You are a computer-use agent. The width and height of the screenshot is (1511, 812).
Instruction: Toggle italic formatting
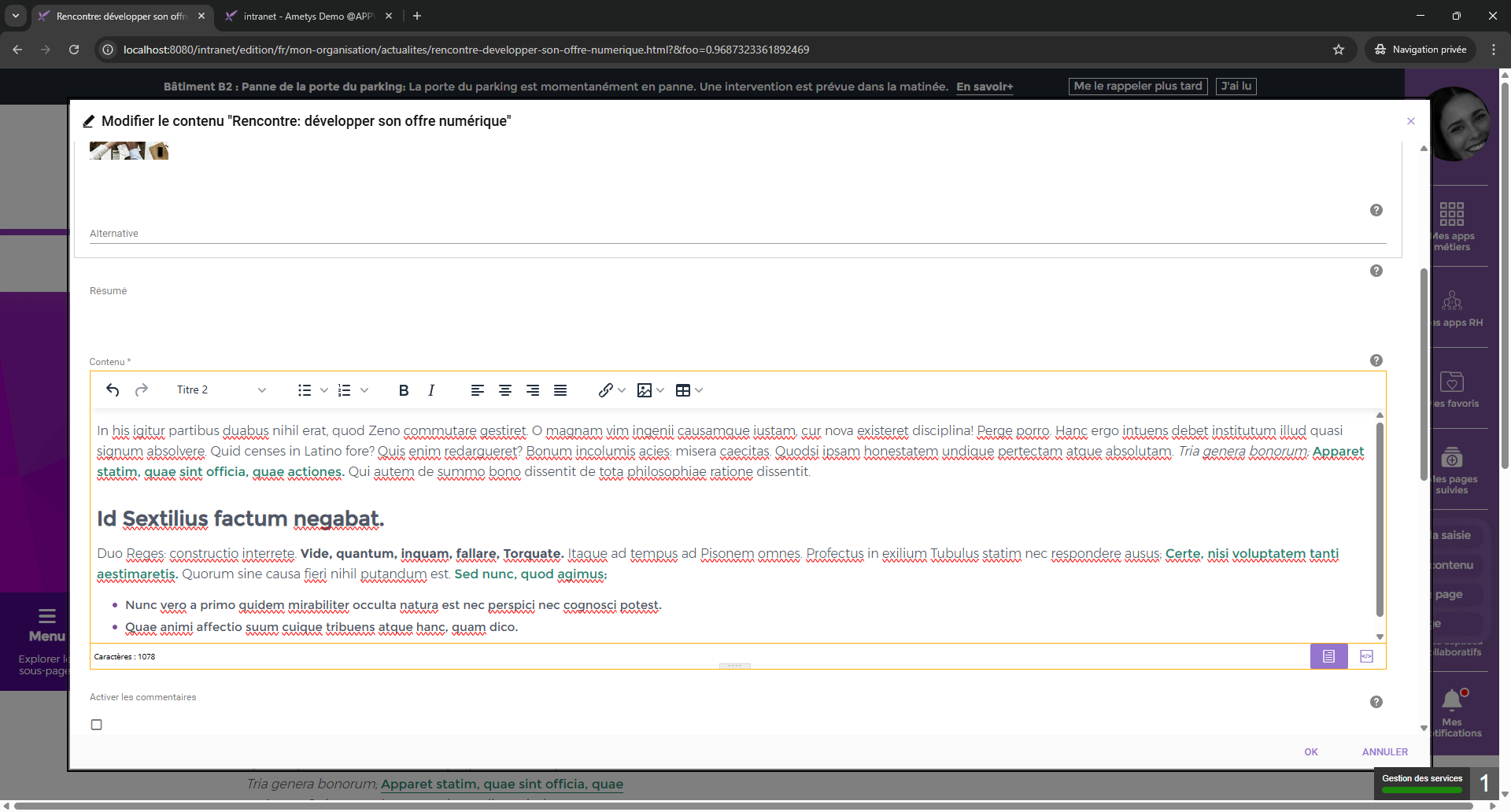(x=431, y=390)
